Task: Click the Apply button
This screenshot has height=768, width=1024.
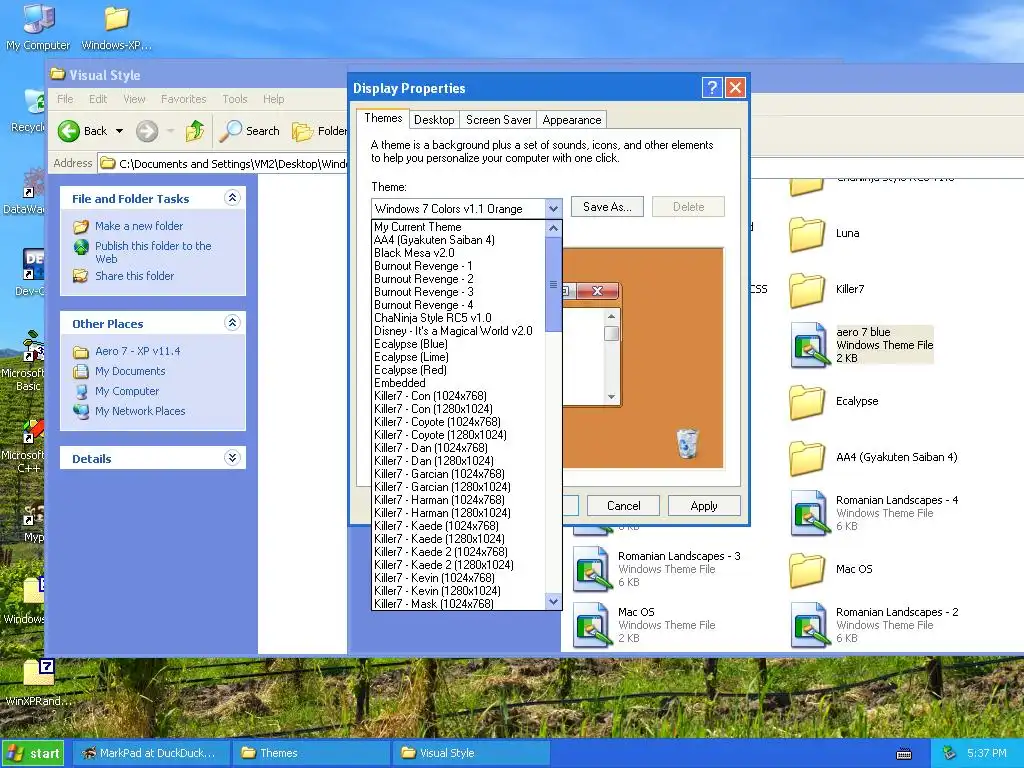Action: 703,506
